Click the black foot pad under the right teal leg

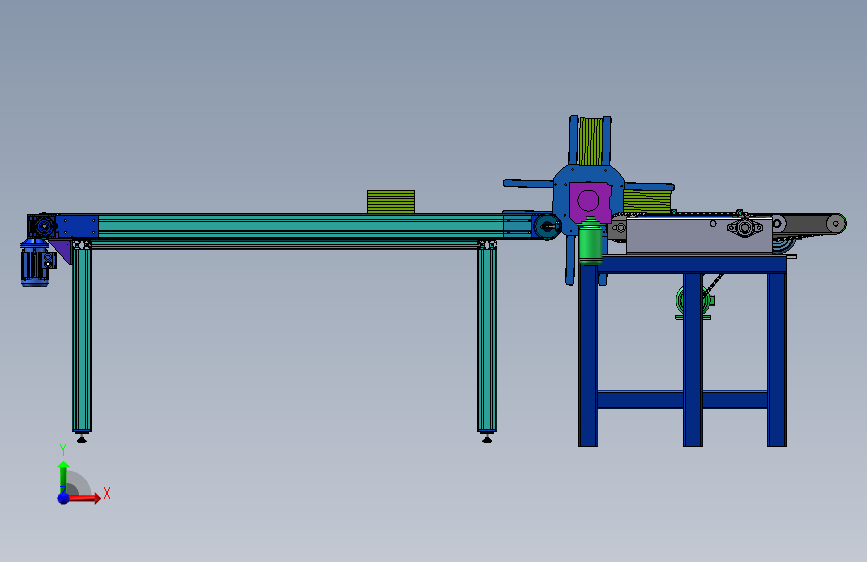click(x=487, y=439)
